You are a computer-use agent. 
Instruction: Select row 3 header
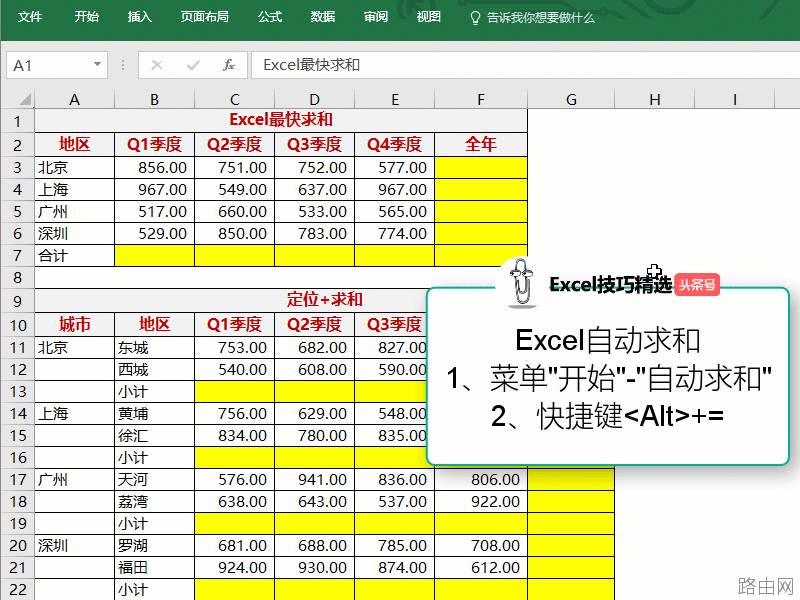point(18,167)
